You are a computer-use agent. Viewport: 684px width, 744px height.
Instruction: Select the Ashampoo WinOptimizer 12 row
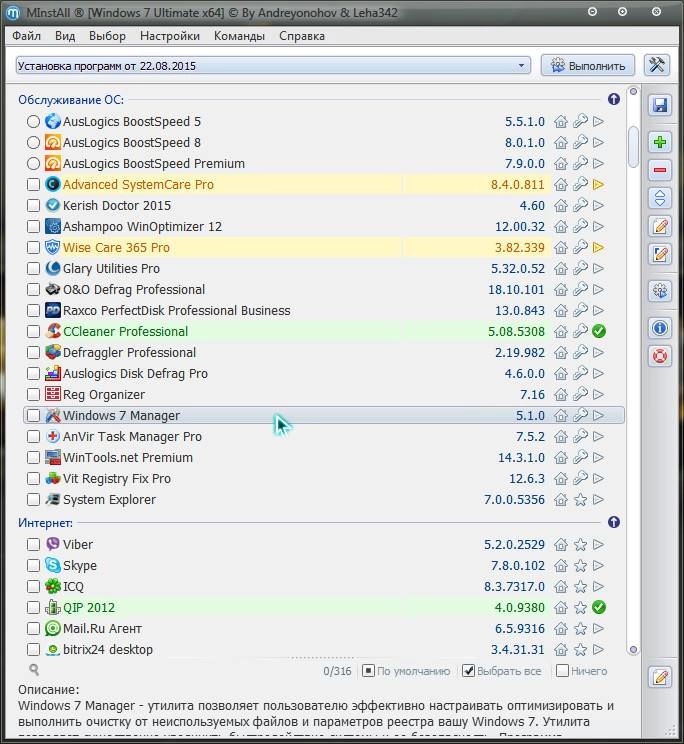324,226
